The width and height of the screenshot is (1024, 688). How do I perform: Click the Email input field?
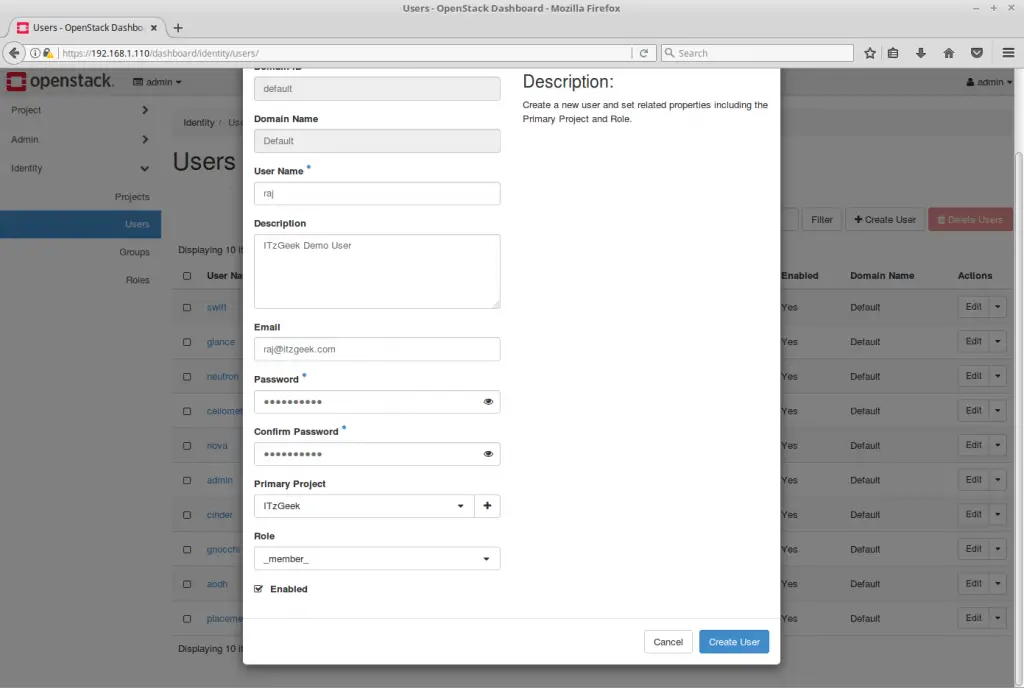(377, 349)
